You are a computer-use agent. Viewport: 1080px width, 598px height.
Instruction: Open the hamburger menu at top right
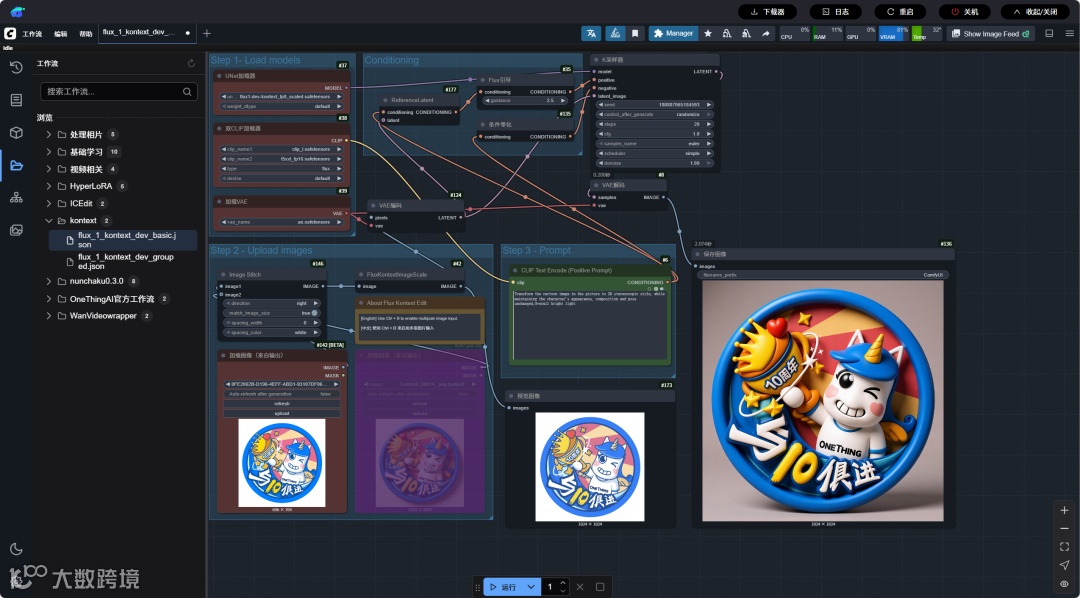[1068, 33]
